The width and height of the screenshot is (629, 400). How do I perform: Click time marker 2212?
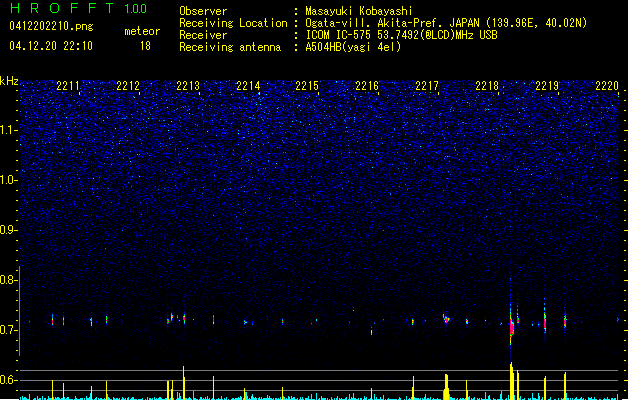tap(128, 86)
